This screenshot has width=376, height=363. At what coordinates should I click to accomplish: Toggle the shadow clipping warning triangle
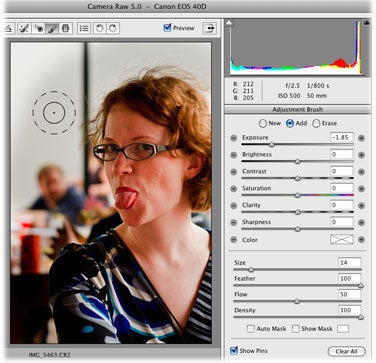pyautogui.click(x=229, y=23)
